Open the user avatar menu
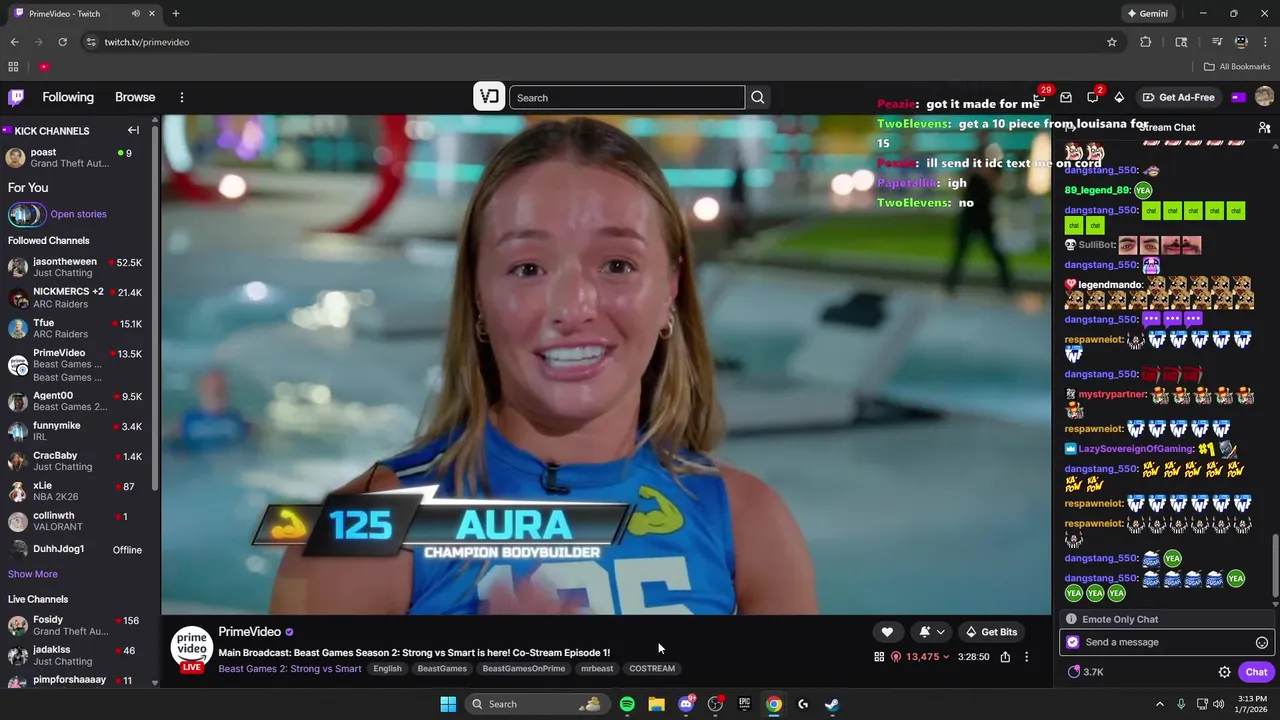 [1264, 96]
